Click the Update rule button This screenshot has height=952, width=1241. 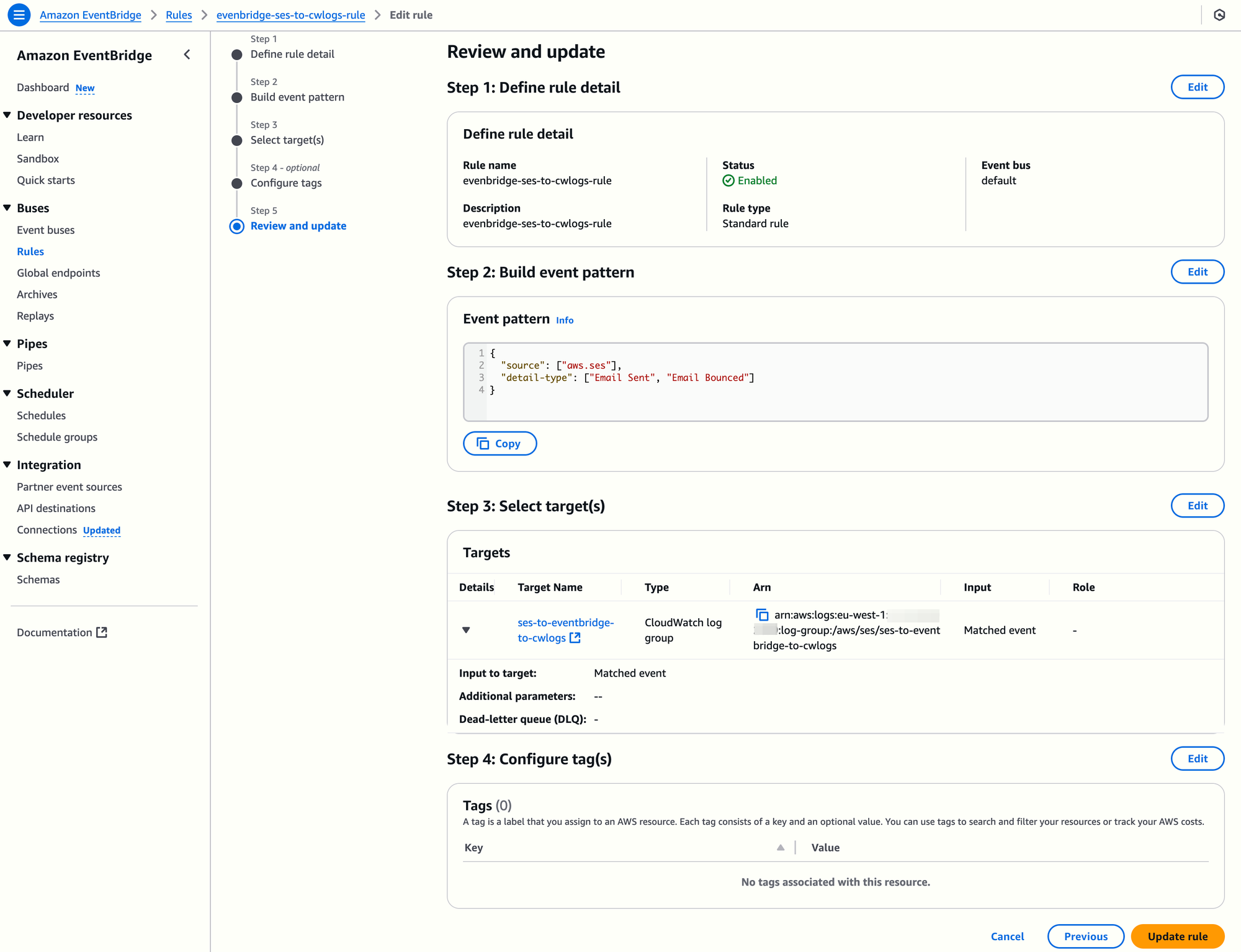1177,936
